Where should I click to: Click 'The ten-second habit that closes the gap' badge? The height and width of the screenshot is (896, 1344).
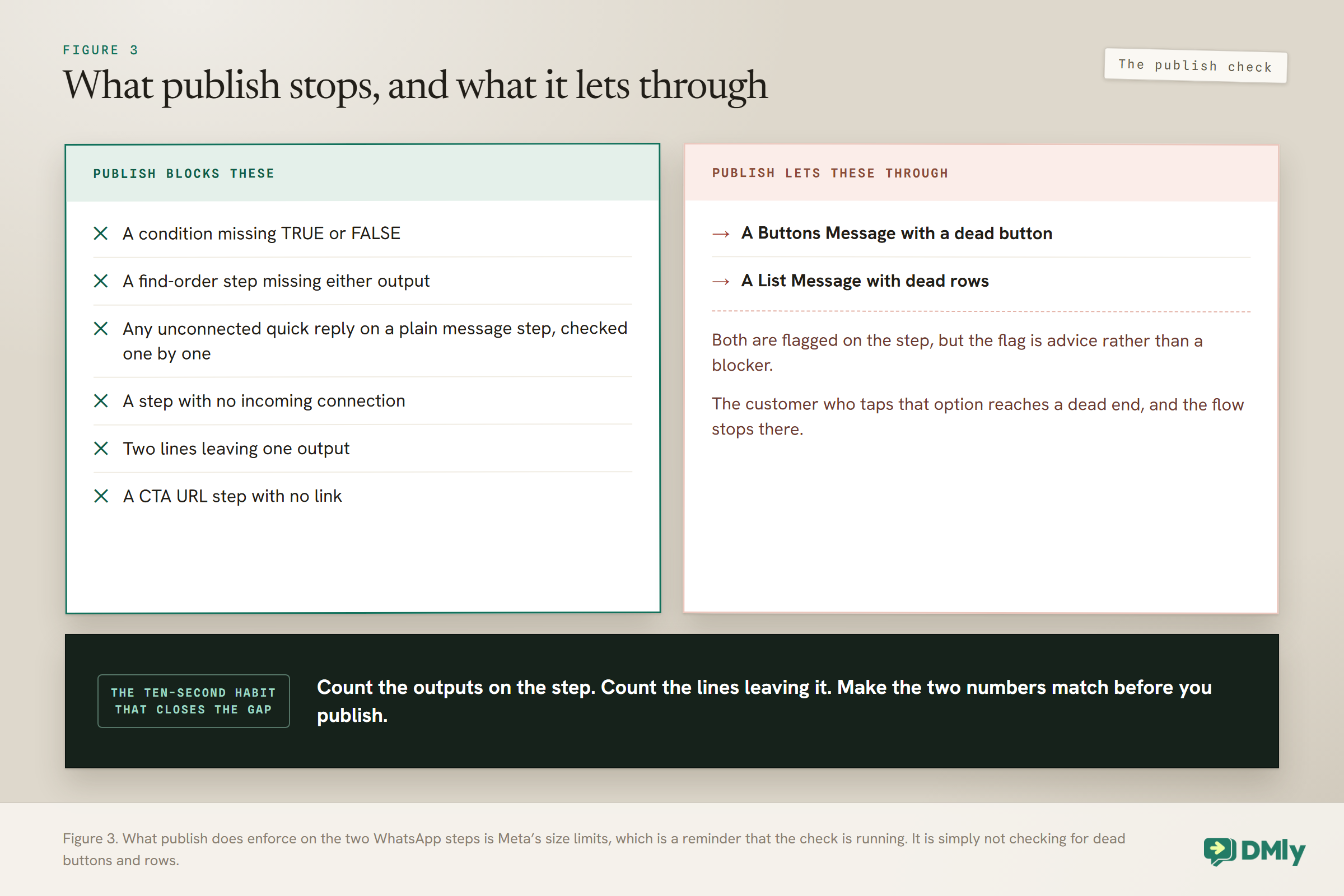[193, 701]
